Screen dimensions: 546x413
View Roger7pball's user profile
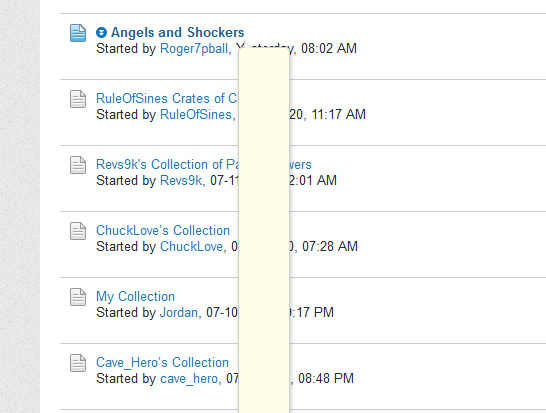[x=194, y=48]
